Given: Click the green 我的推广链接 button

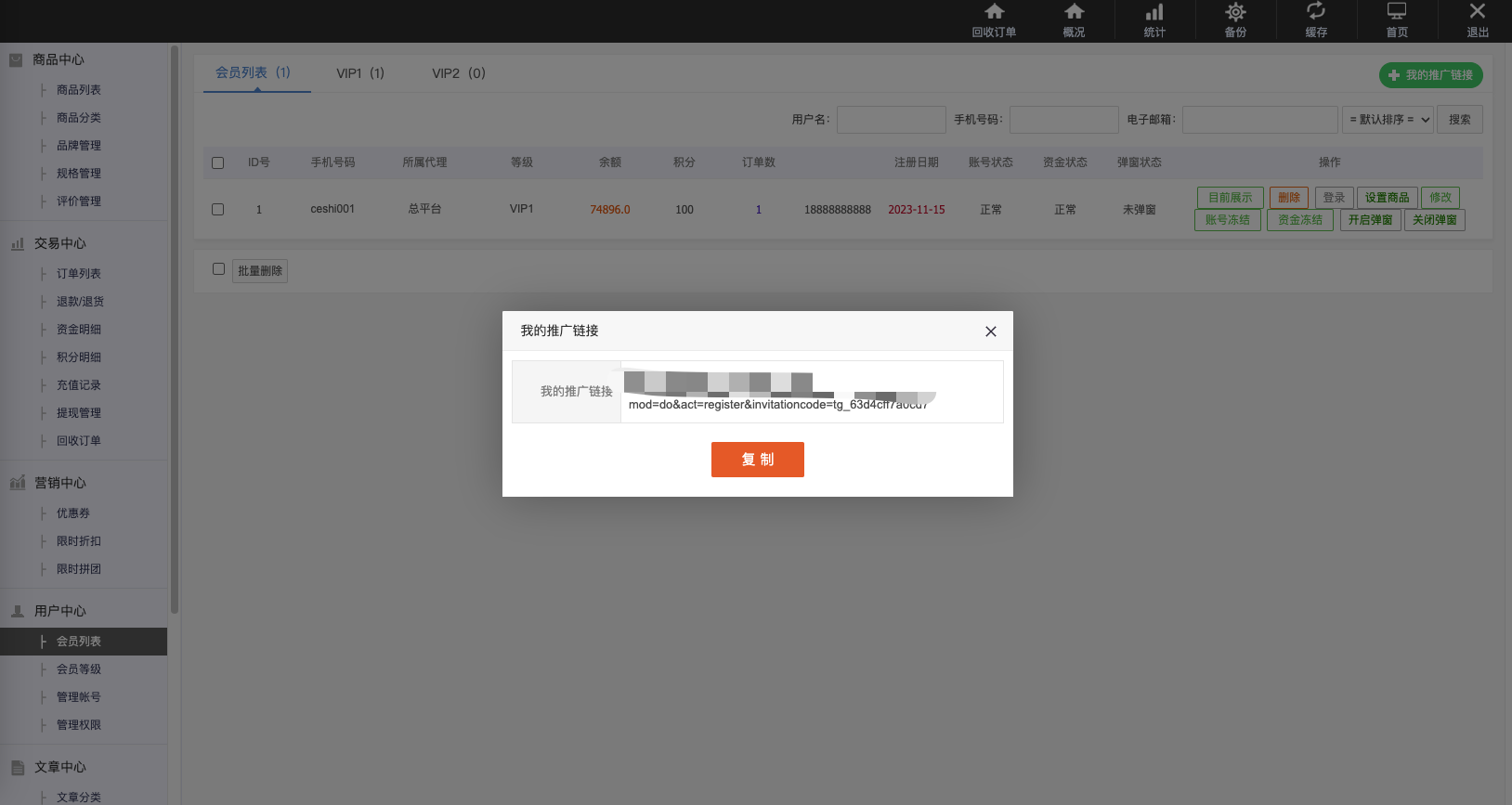Looking at the screenshot, I should click(1431, 75).
